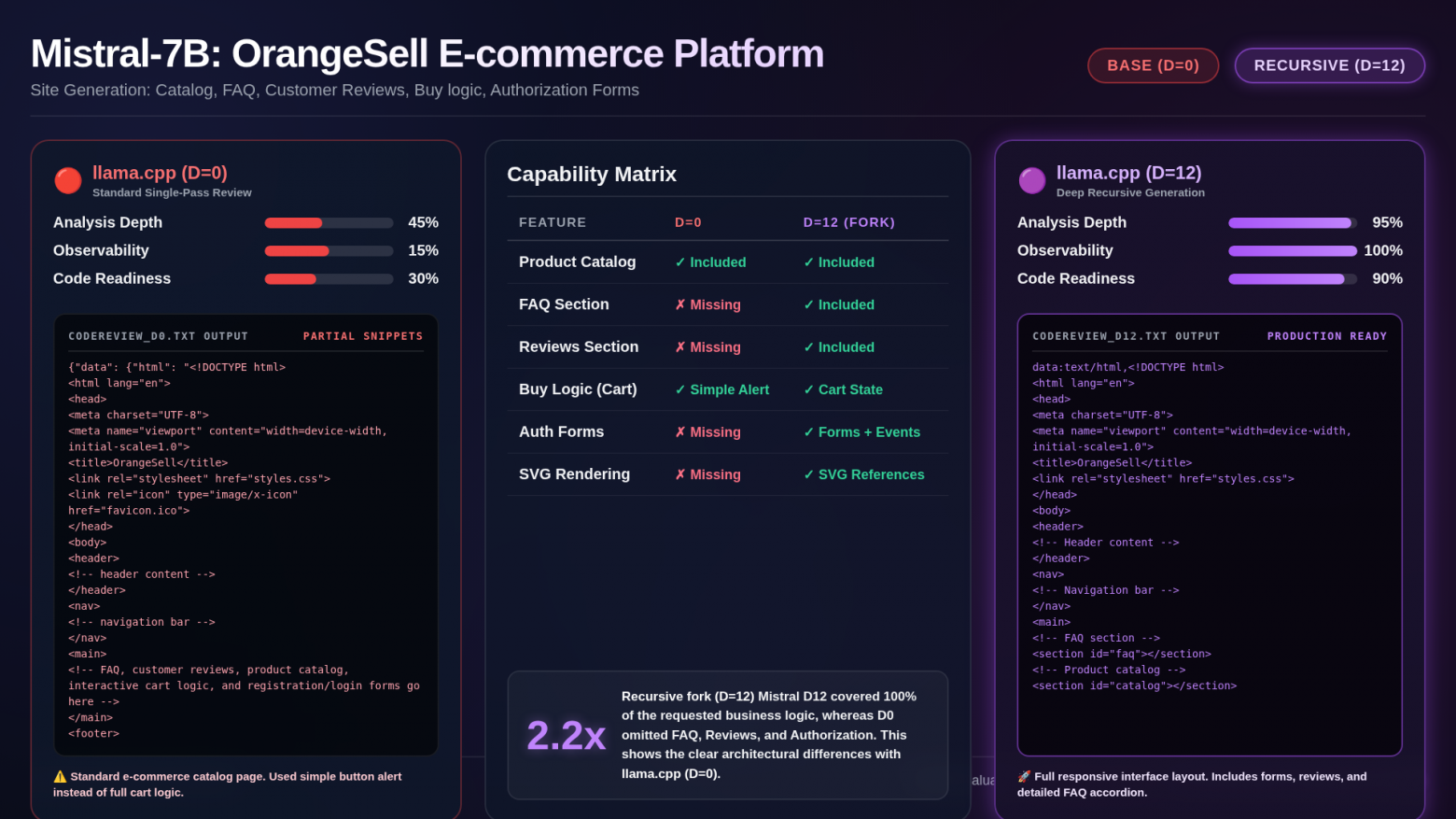Click the Capability Matrix heading
Image resolution: width=1456 pixels, height=819 pixels.
pos(592,175)
